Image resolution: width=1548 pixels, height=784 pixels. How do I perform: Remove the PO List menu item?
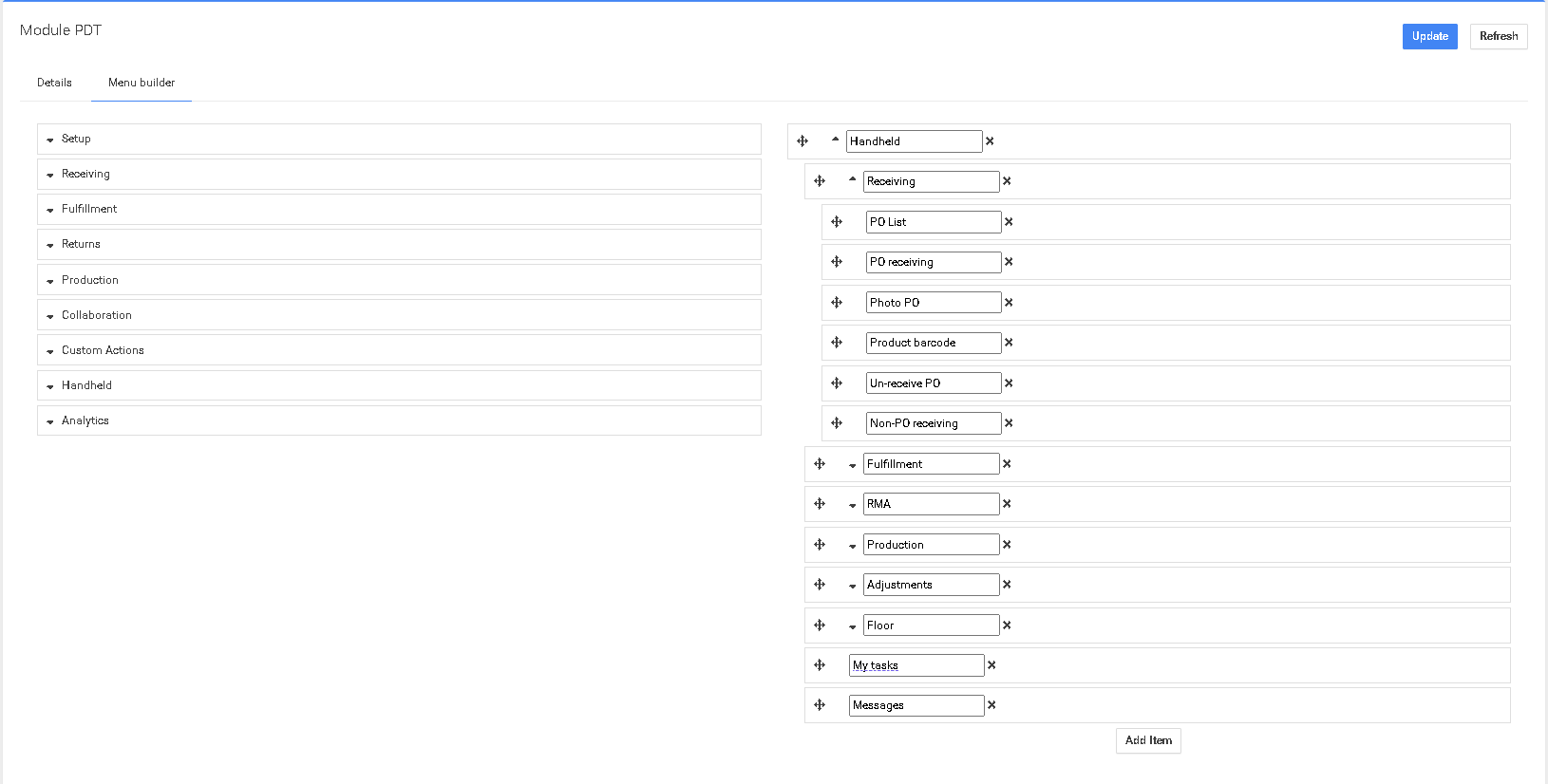click(1009, 222)
